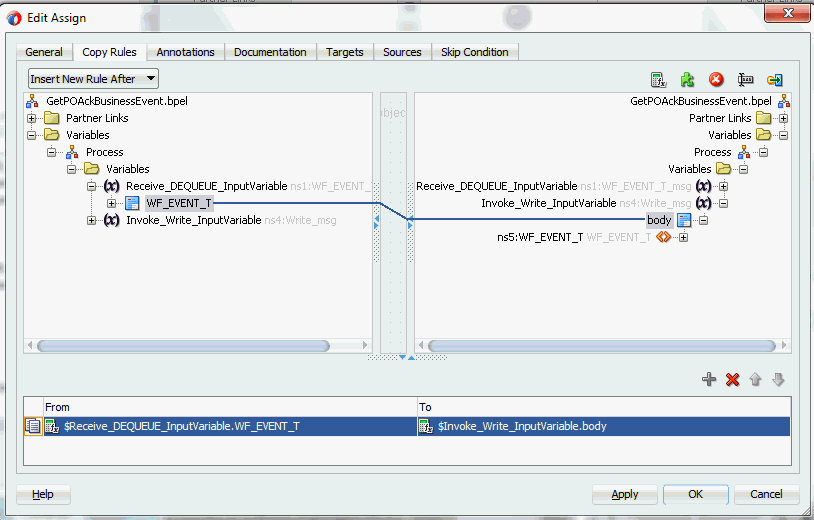814x520 pixels.
Task: Click the WF_EVENT_T part icon in left tree
Action: coord(132,203)
